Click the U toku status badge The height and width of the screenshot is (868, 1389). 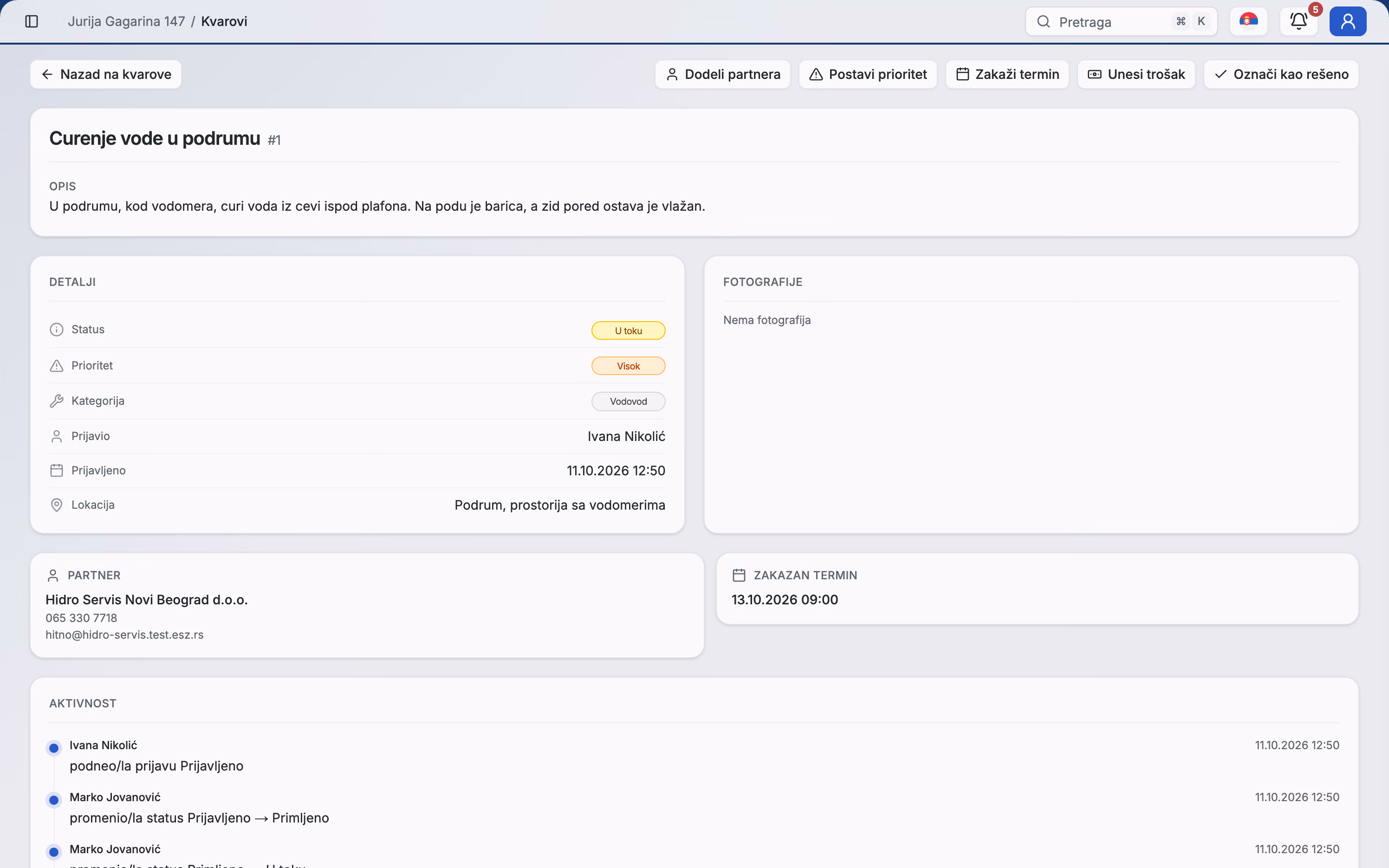click(x=628, y=330)
